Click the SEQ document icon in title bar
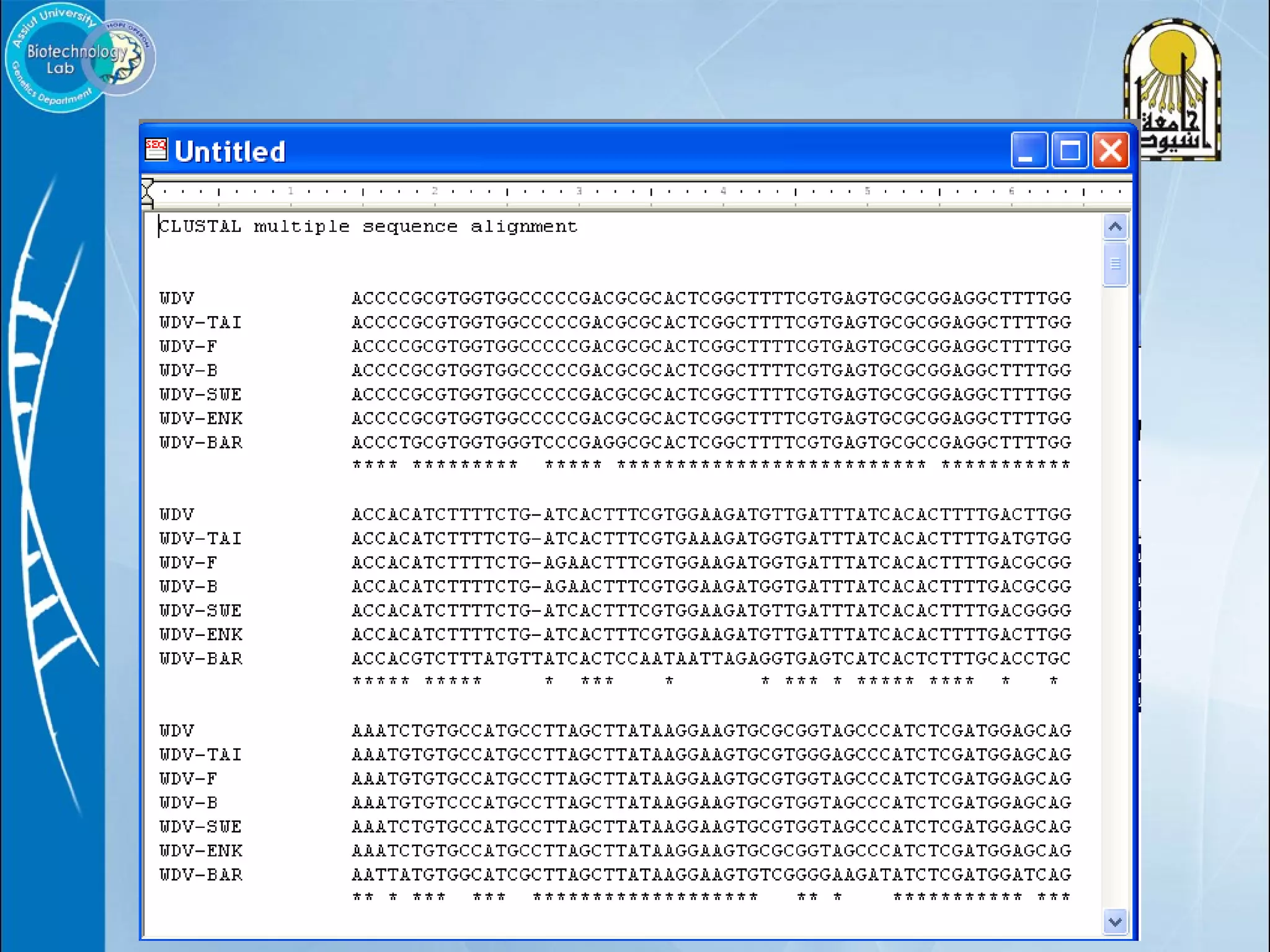 (156, 150)
